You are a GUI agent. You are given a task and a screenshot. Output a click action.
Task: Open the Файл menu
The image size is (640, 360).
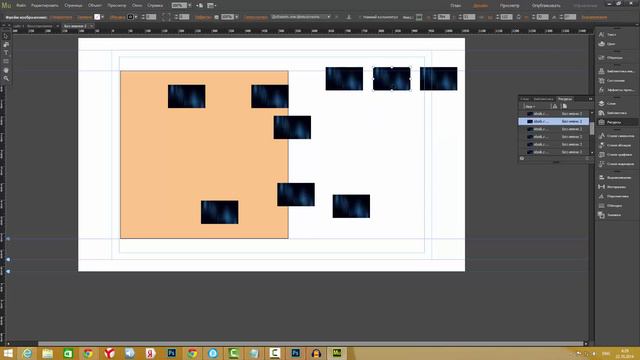tap(21, 5)
